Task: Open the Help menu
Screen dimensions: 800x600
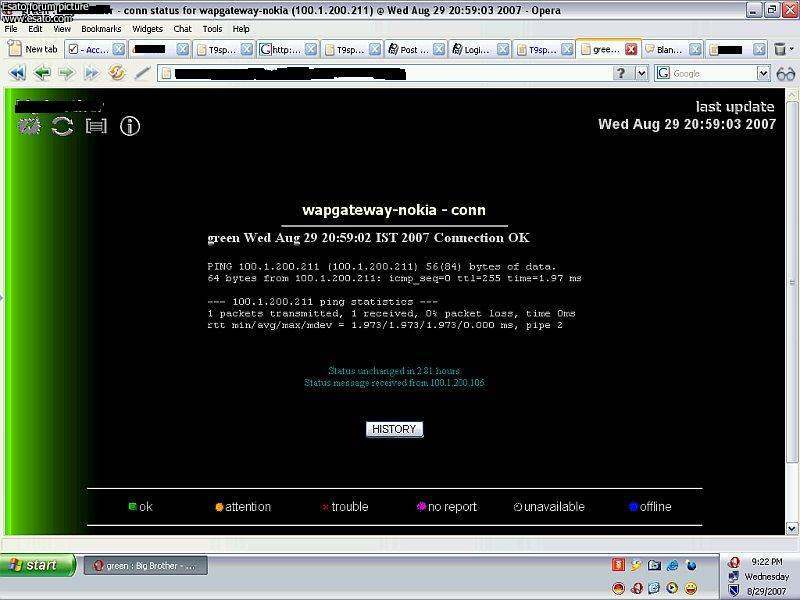Action: pyautogui.click(x=241, y=29)
